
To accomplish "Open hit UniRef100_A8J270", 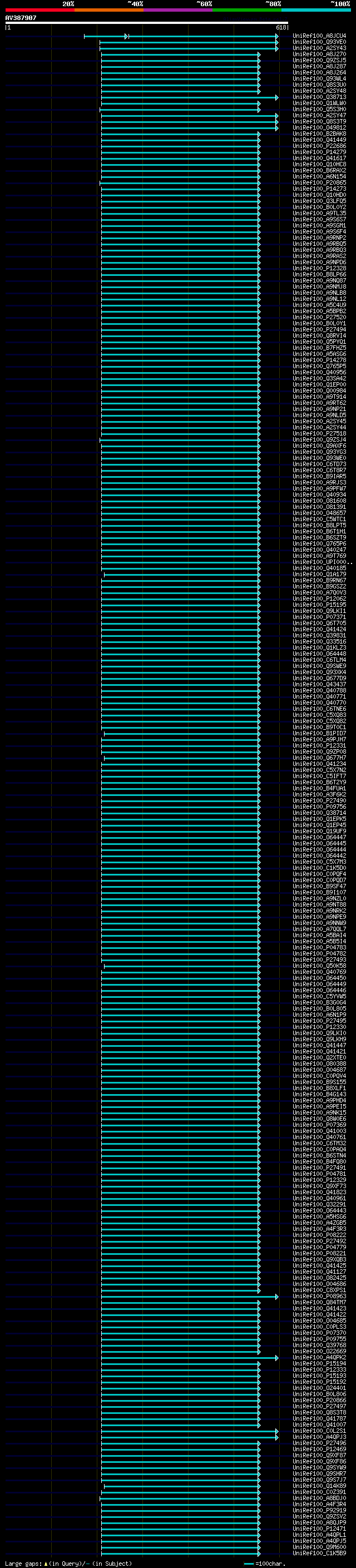I will (x=319, y=54).
